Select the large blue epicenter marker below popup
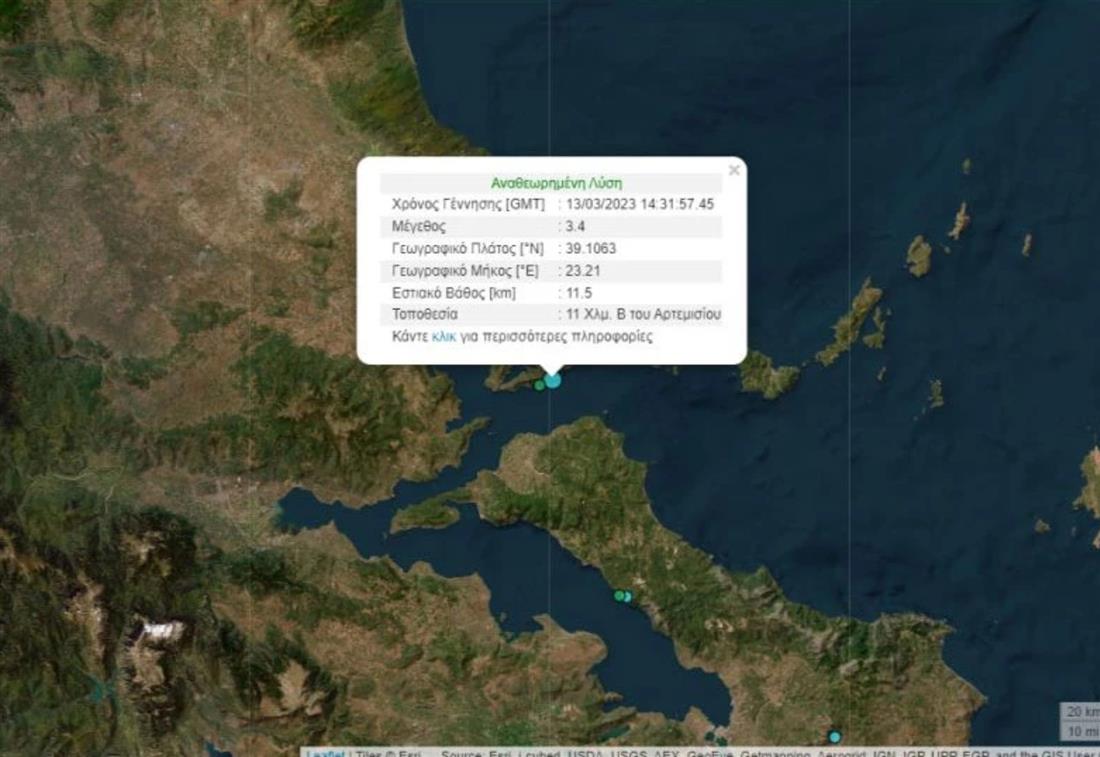Image resolution: width=1100 pixels, height=757 pixels. click(x=552, y=380)
